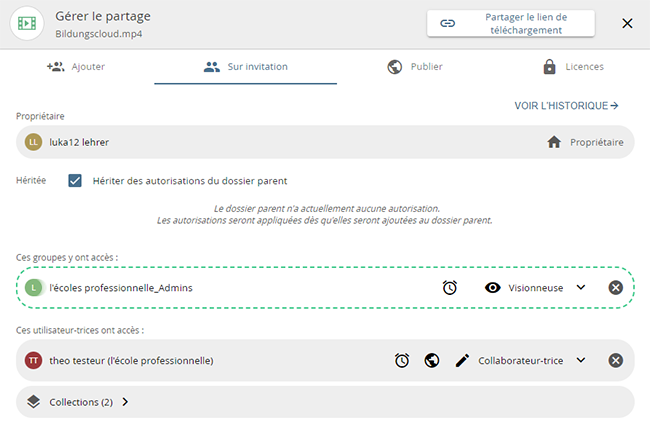Open the Publier tab
The height and width of the screenshot is (423, 650).
(415, 67)
